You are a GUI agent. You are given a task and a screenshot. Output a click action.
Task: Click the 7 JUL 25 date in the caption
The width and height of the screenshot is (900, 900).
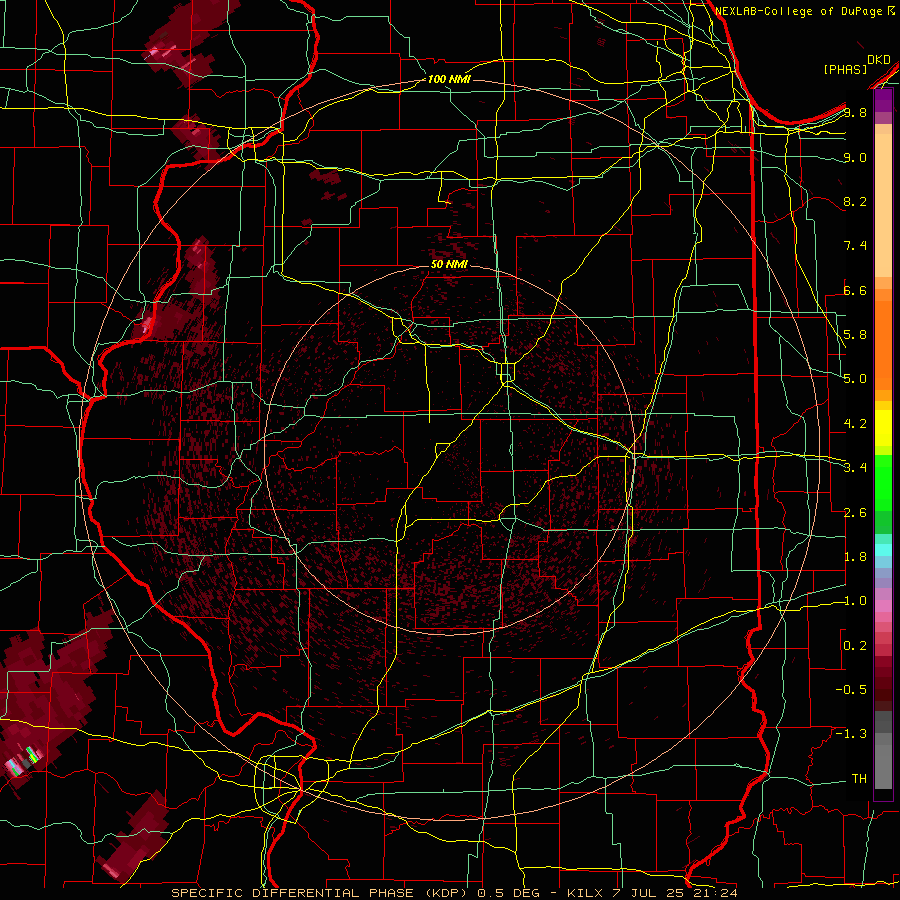coord(648,893)
